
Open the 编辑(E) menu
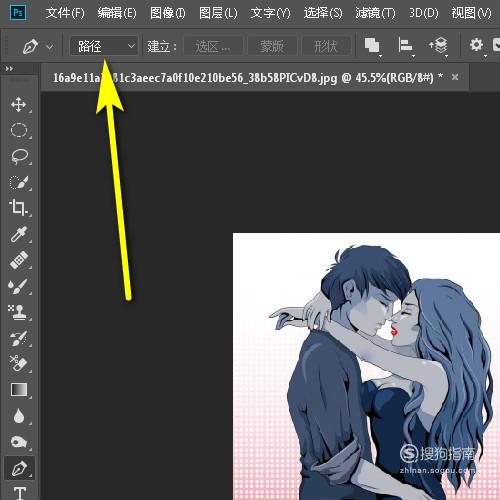point(117,13)
